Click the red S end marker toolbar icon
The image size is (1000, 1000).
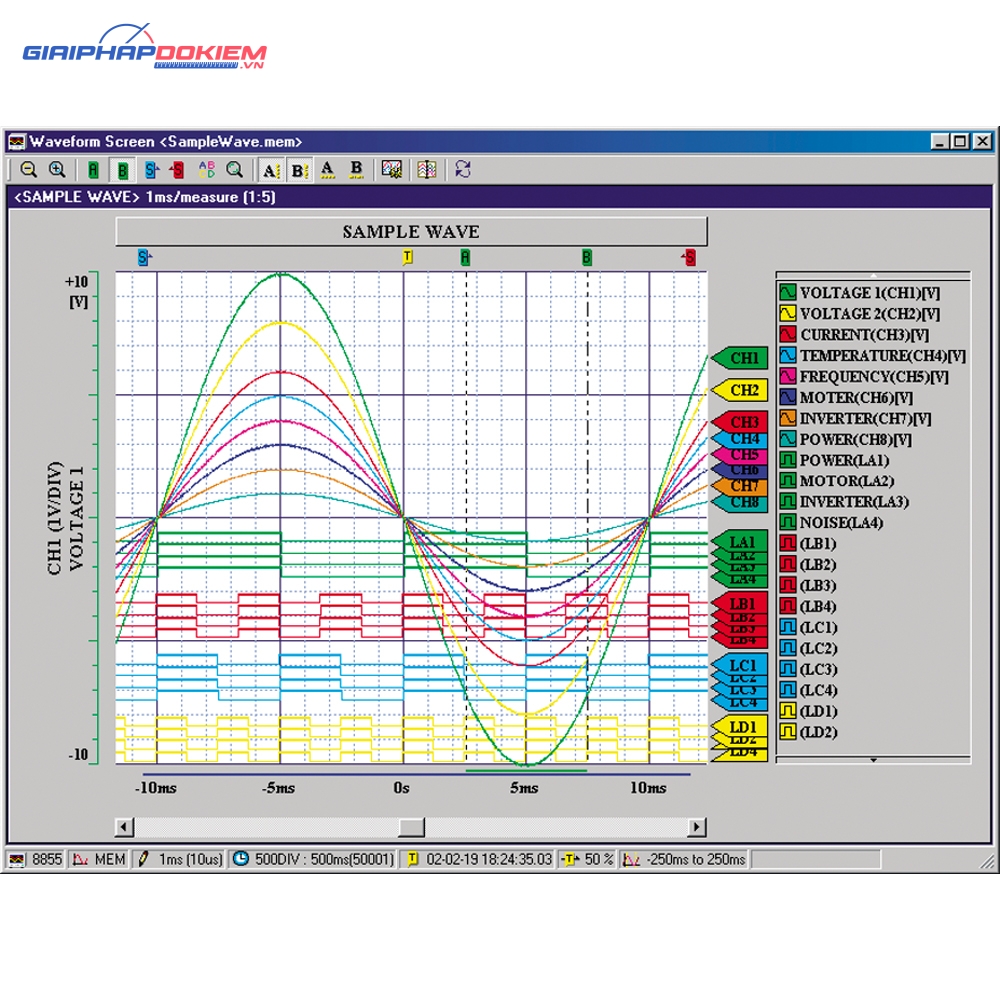[177, 170]
